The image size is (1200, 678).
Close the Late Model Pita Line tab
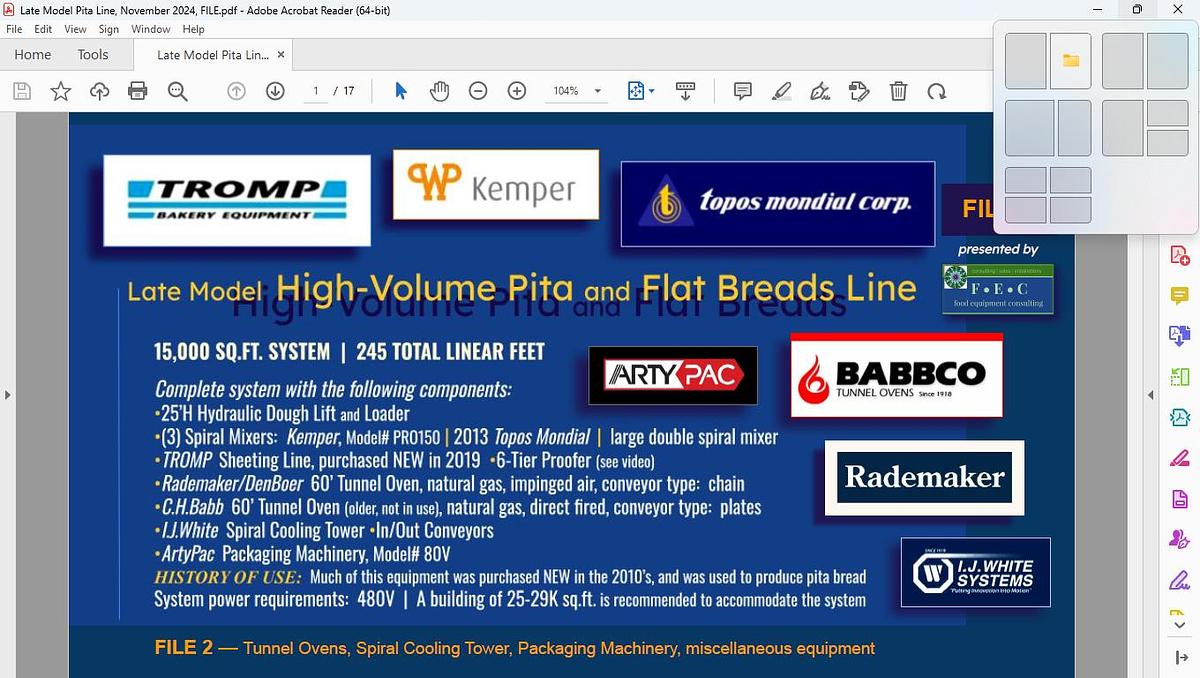(x=281, y=55)
